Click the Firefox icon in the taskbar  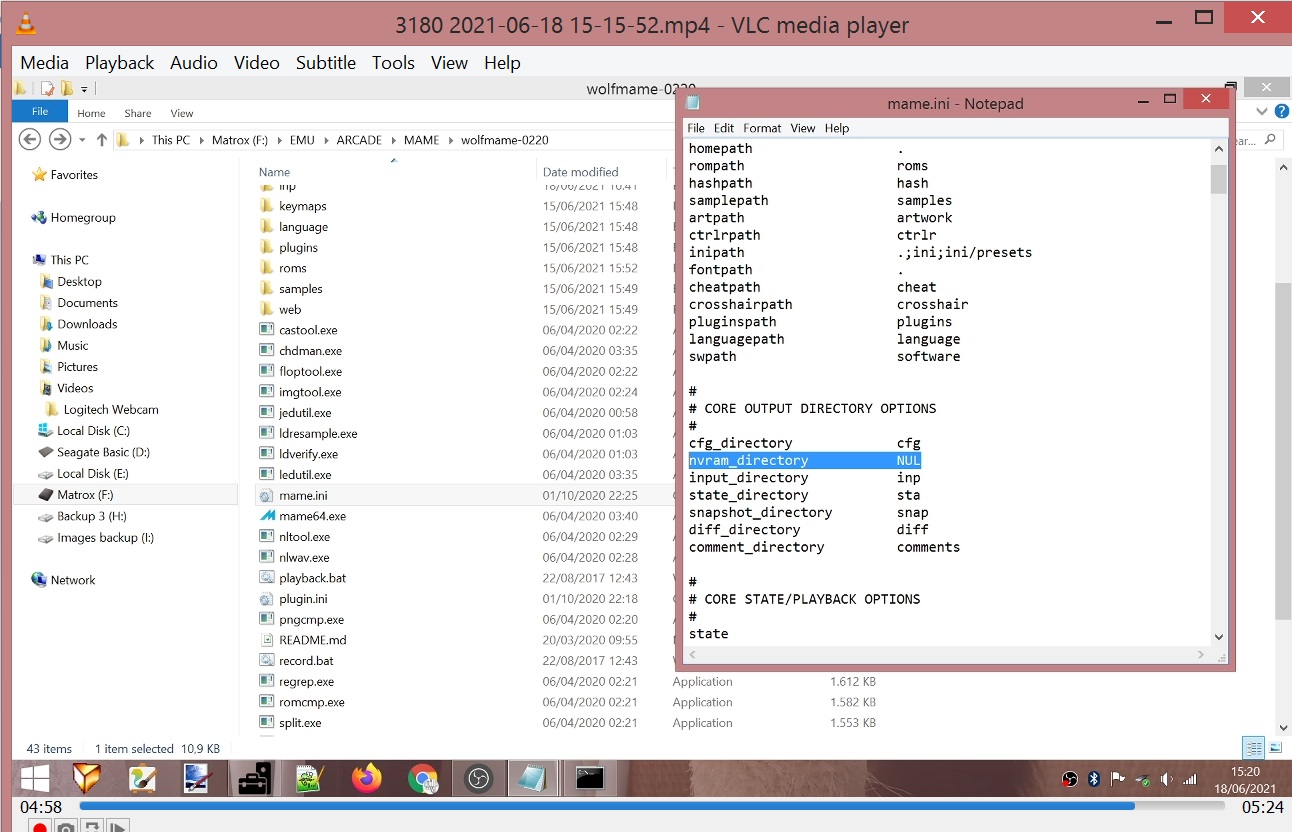[367, 778]
